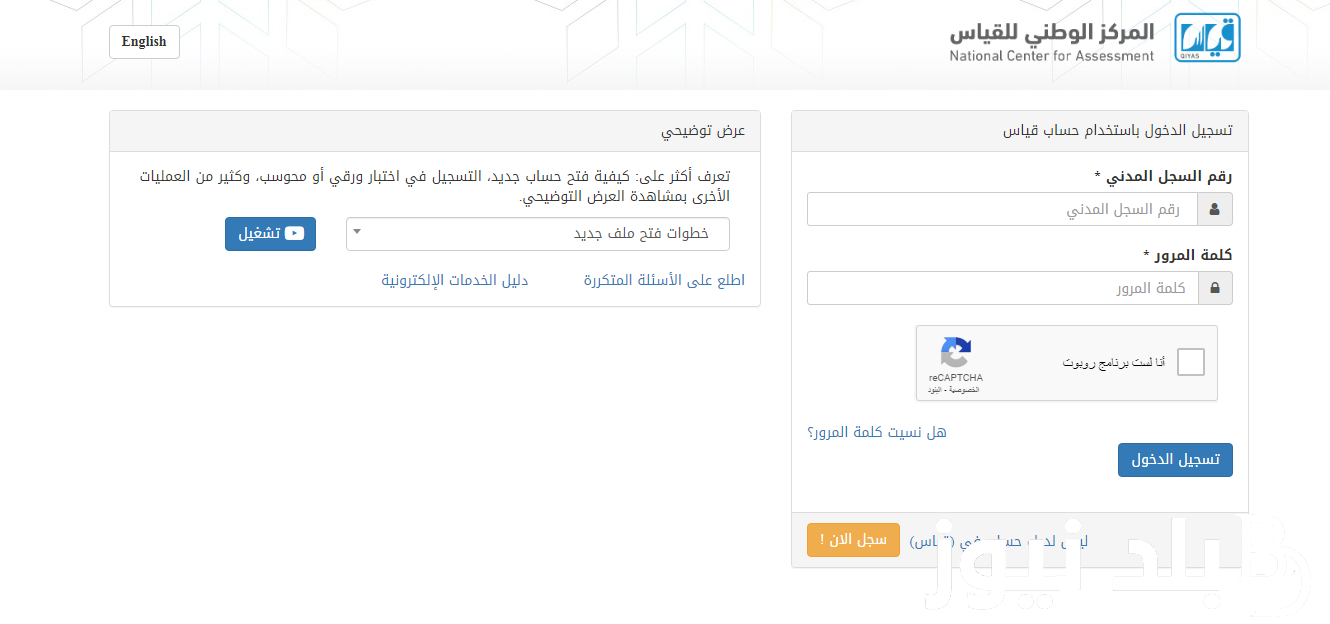Click the سجل الآن register button
The height and width of the screenshot is (624, 1330).
tap(853, 540)
